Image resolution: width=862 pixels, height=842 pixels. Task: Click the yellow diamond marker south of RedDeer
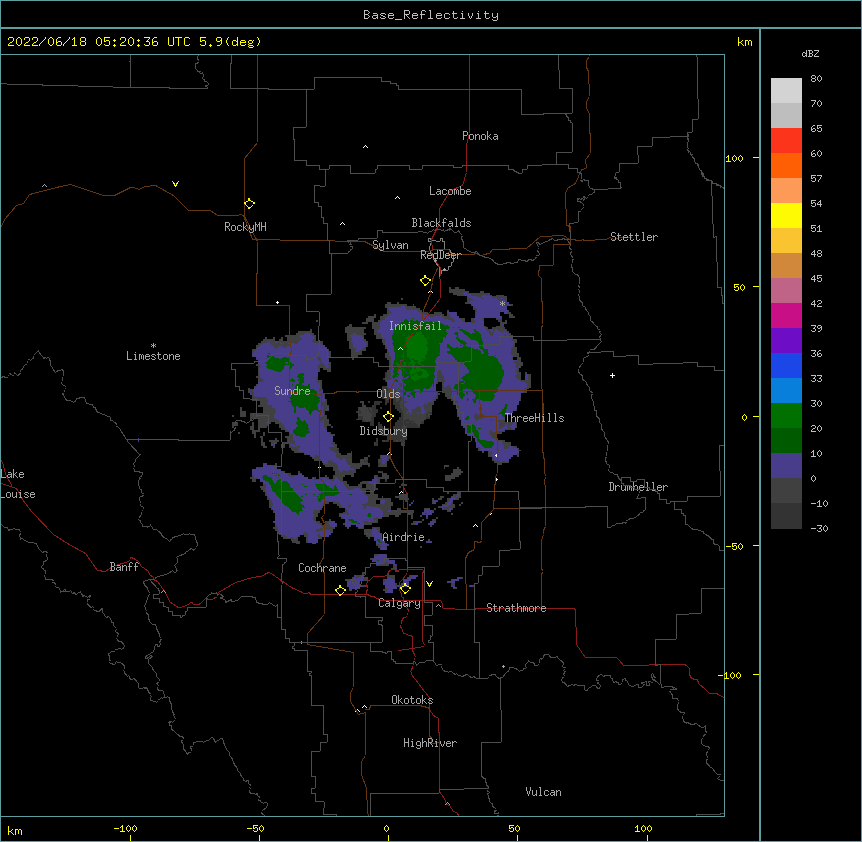point(425,281)
